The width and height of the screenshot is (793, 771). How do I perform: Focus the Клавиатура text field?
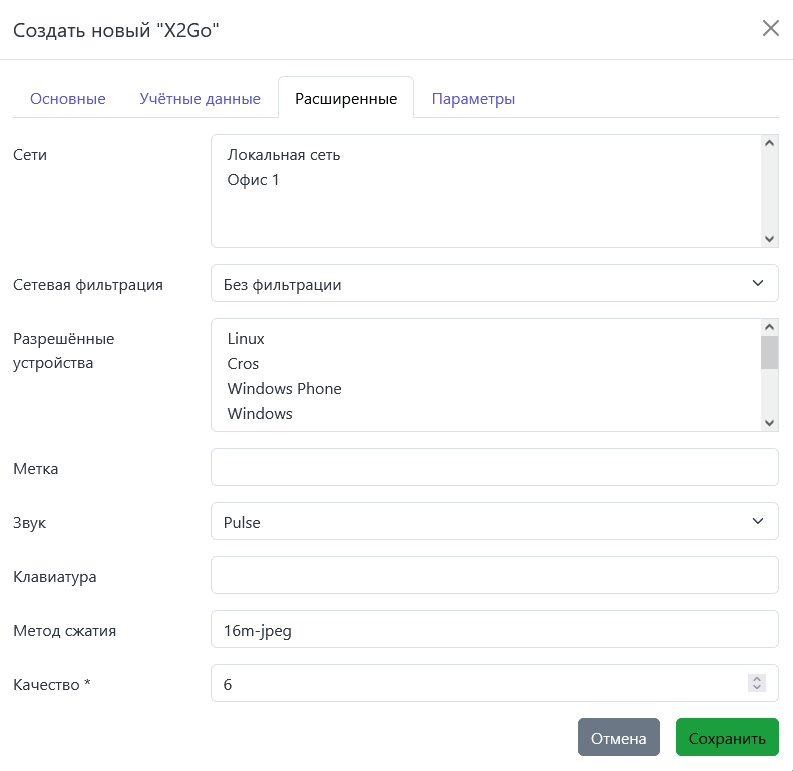click(x=494, y=575)
